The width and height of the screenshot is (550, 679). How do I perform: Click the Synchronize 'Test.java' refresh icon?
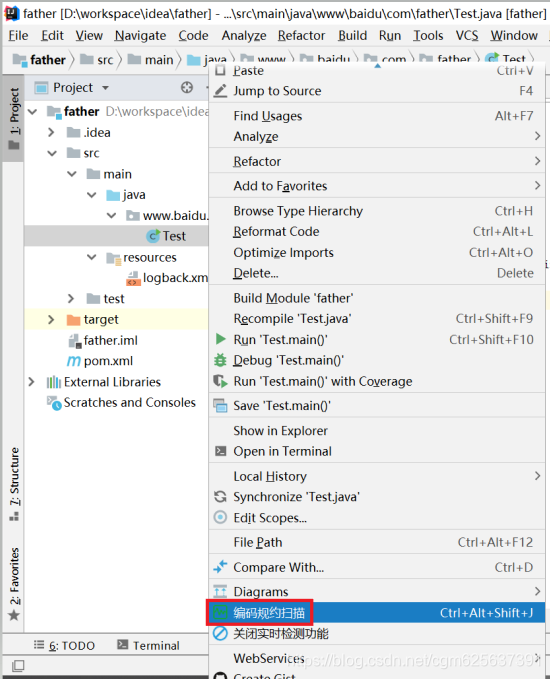point(220,497)
